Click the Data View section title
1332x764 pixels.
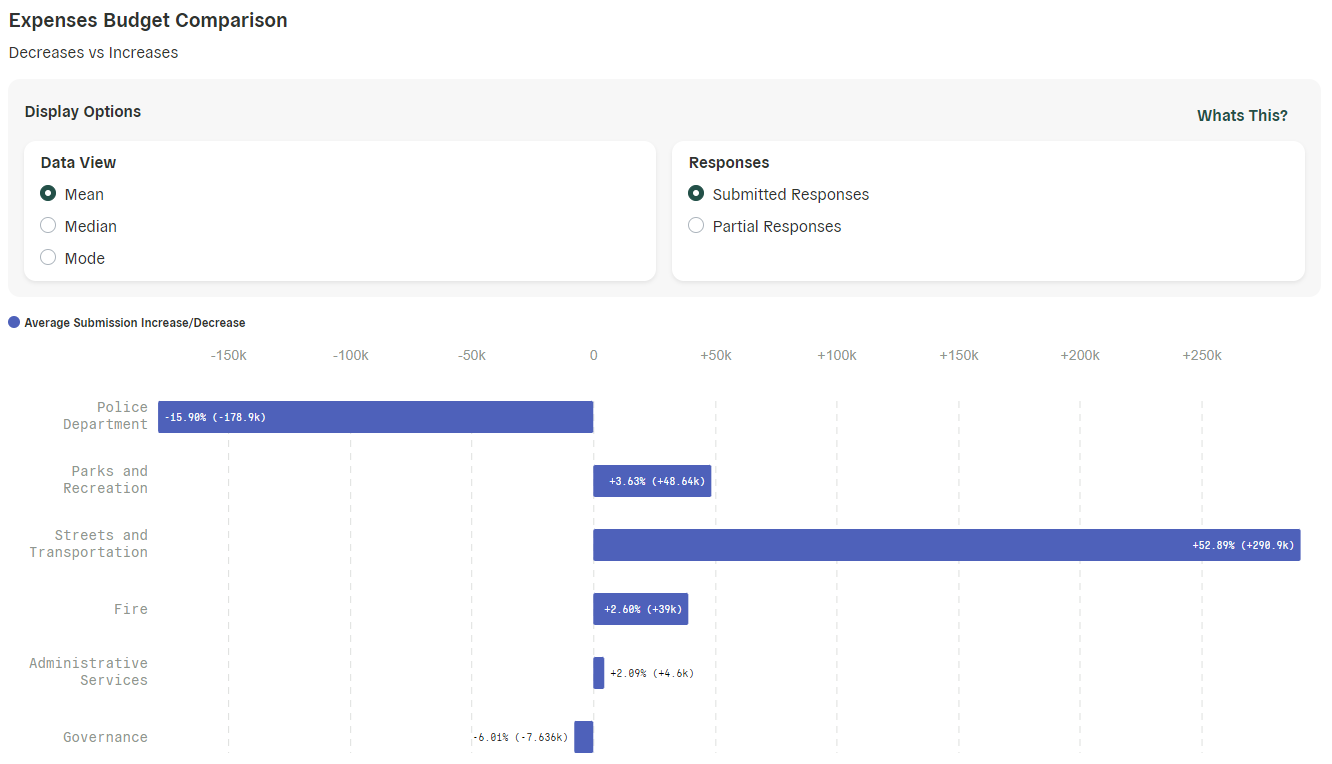(x=78, y=163)
